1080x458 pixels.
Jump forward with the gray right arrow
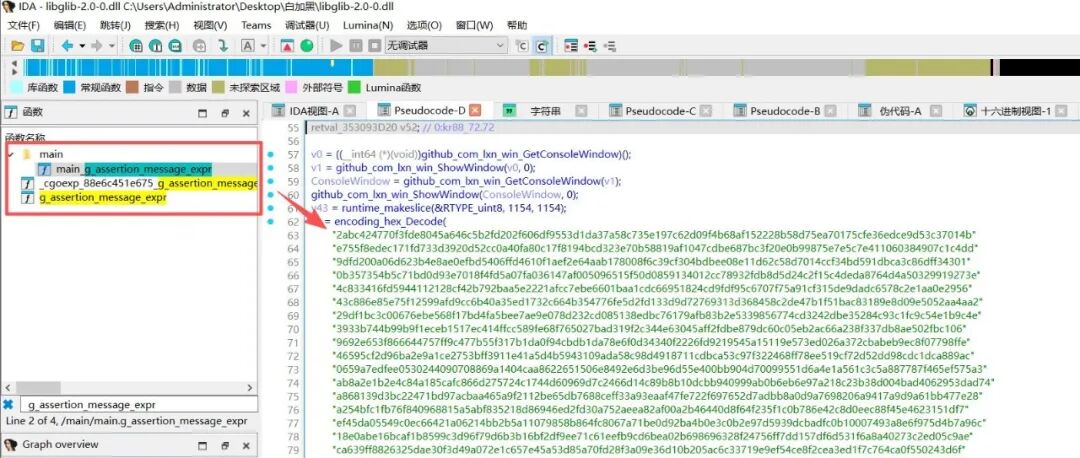coord(96,46)
